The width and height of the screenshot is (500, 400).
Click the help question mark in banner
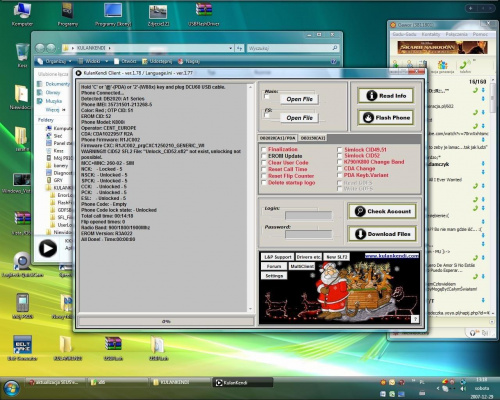415,319
